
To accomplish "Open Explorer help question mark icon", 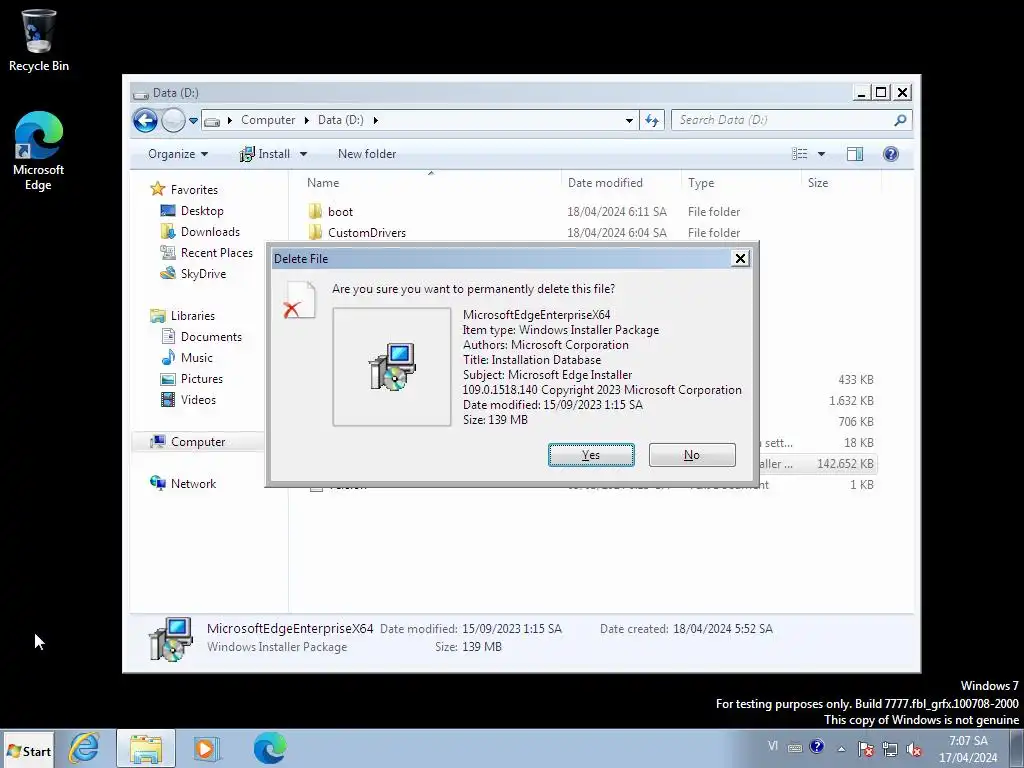I will [x=891, y=154].
